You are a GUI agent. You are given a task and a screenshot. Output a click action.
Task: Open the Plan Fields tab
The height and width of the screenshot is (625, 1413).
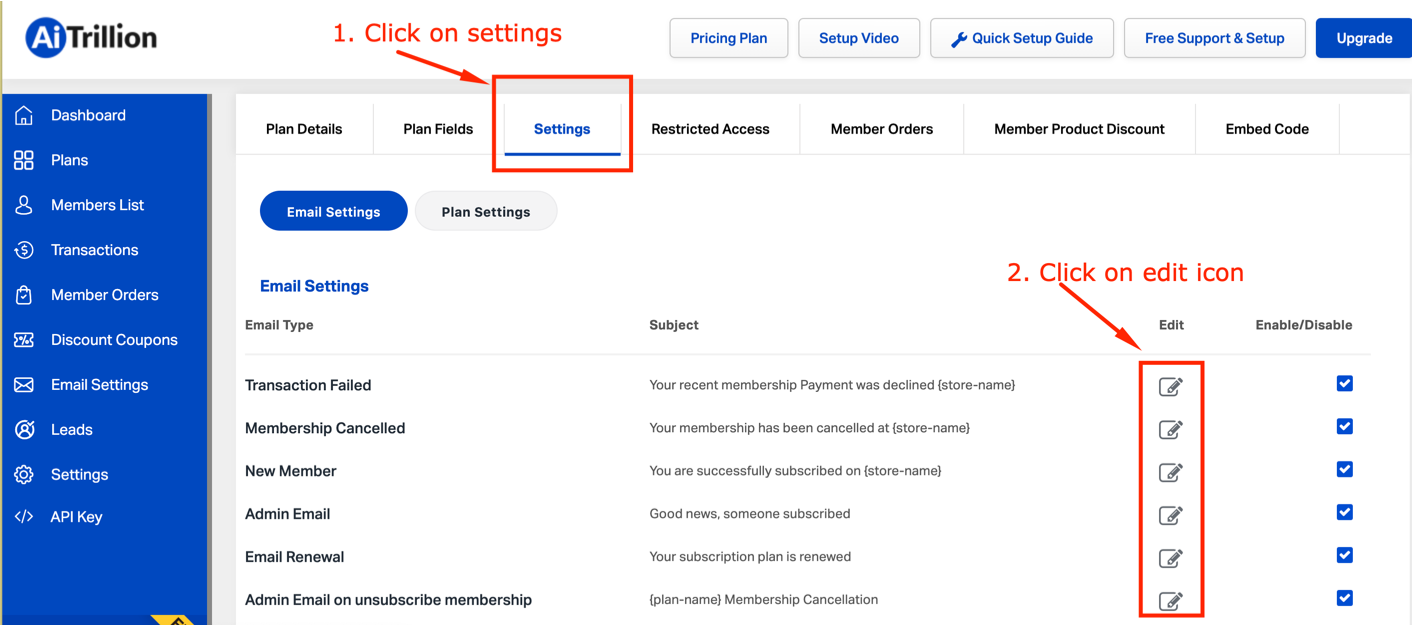(438, 129)
